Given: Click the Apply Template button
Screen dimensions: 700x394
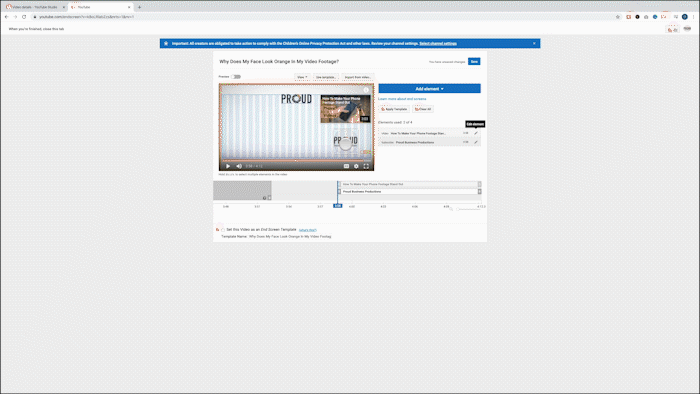Looking at the screenshot, I should tap(394, 109).
